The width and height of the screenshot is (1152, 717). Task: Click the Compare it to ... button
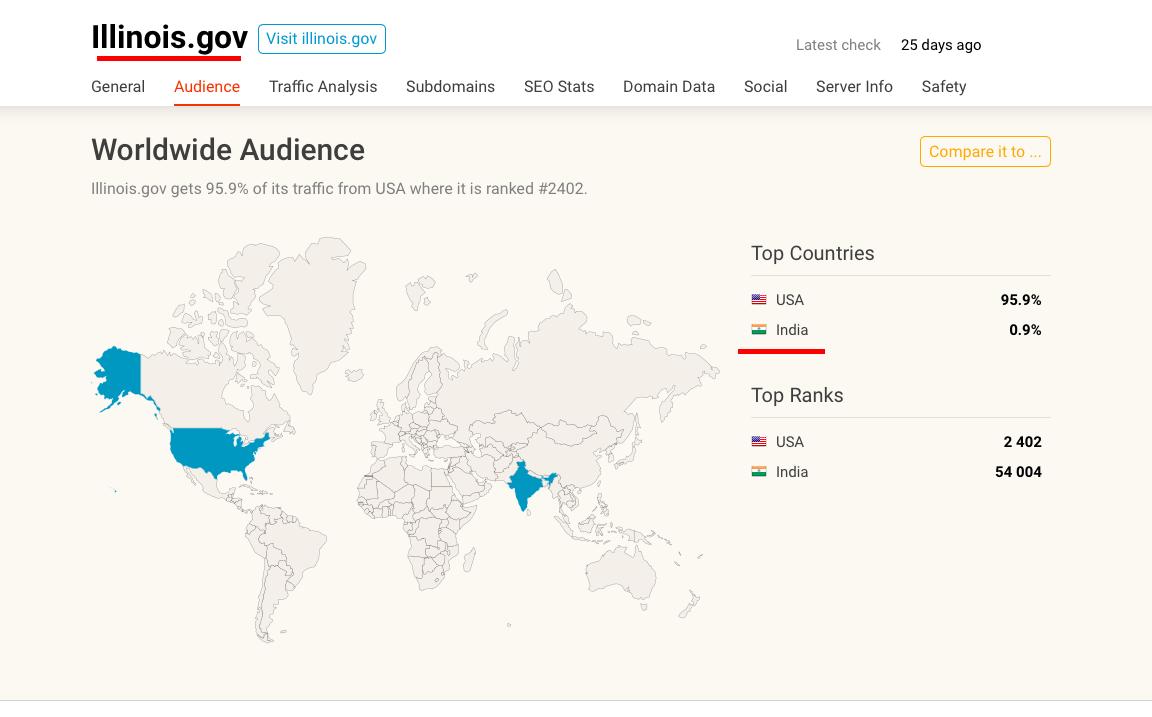click(x=985, y=151)
